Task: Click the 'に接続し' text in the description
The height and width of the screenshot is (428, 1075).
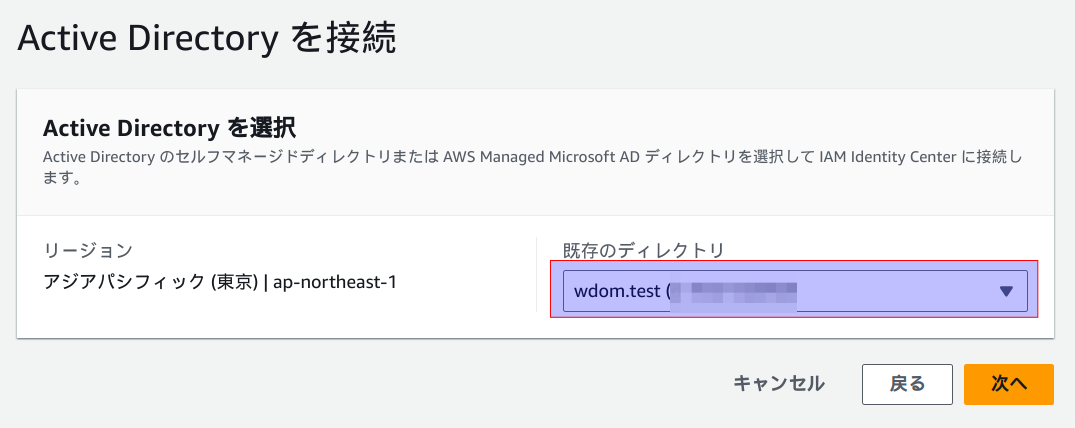Action: point(1002,158)
